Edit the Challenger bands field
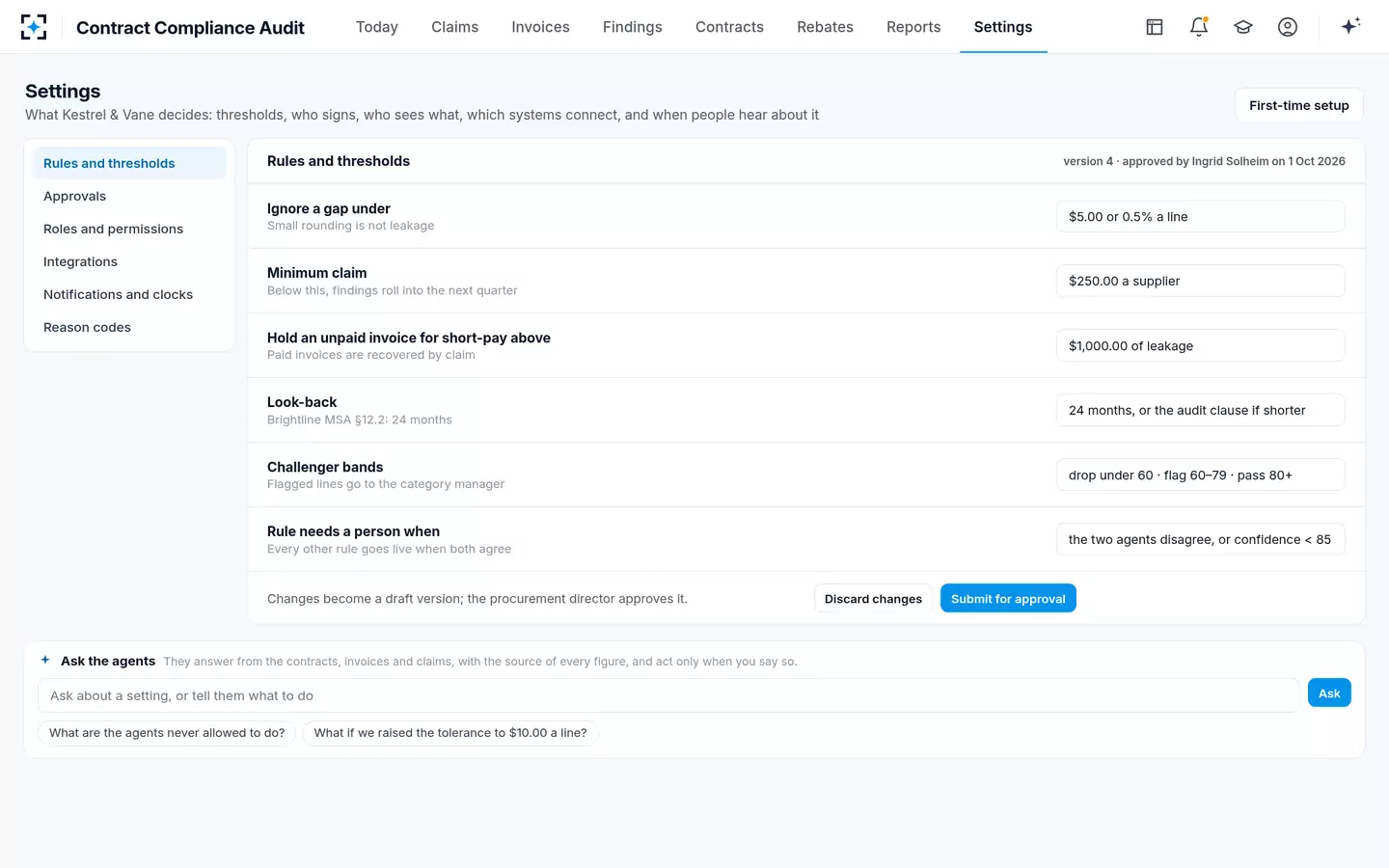The image size is (1389, 868). (1200, 475)
